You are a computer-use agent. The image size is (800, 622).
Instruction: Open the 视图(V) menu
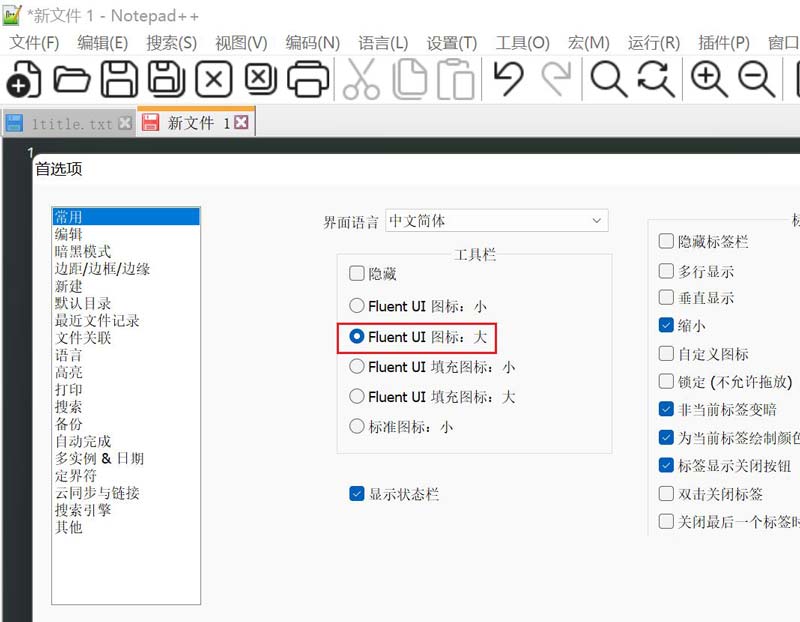(x=241, y=42)
